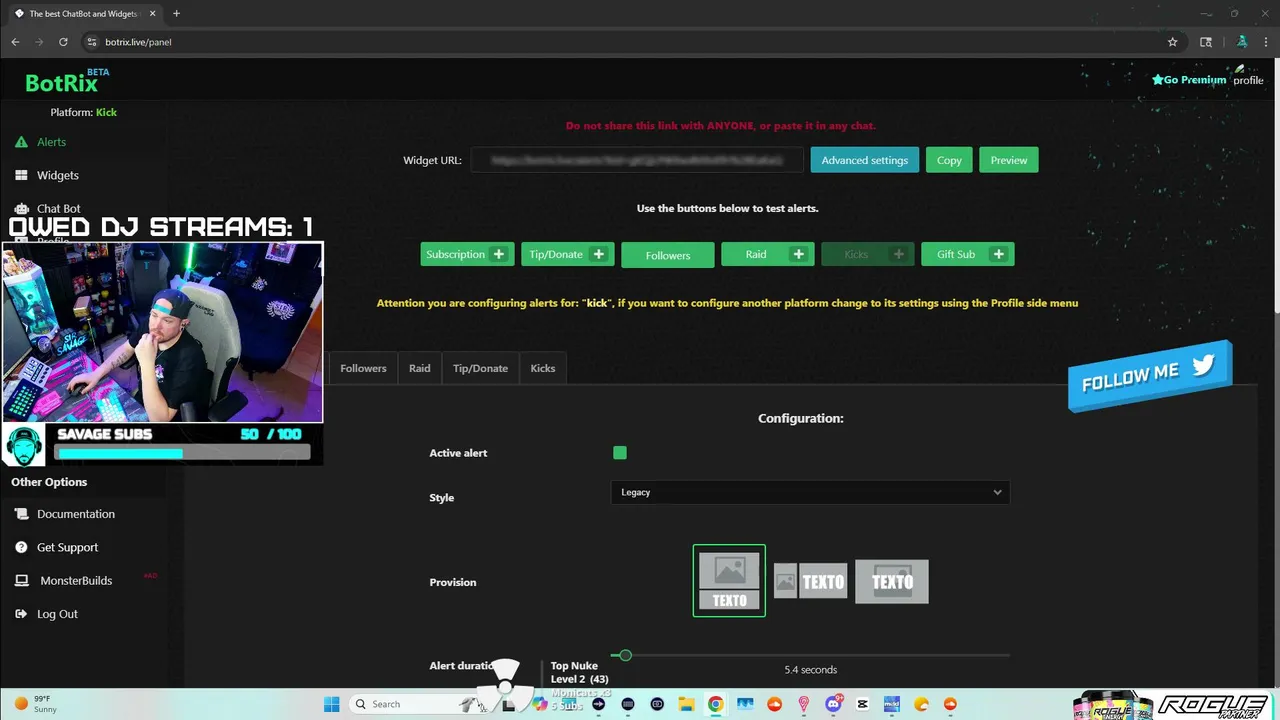Switch to the Kicks configuration tab
1280x720 pixels.
tap(543, 368)
